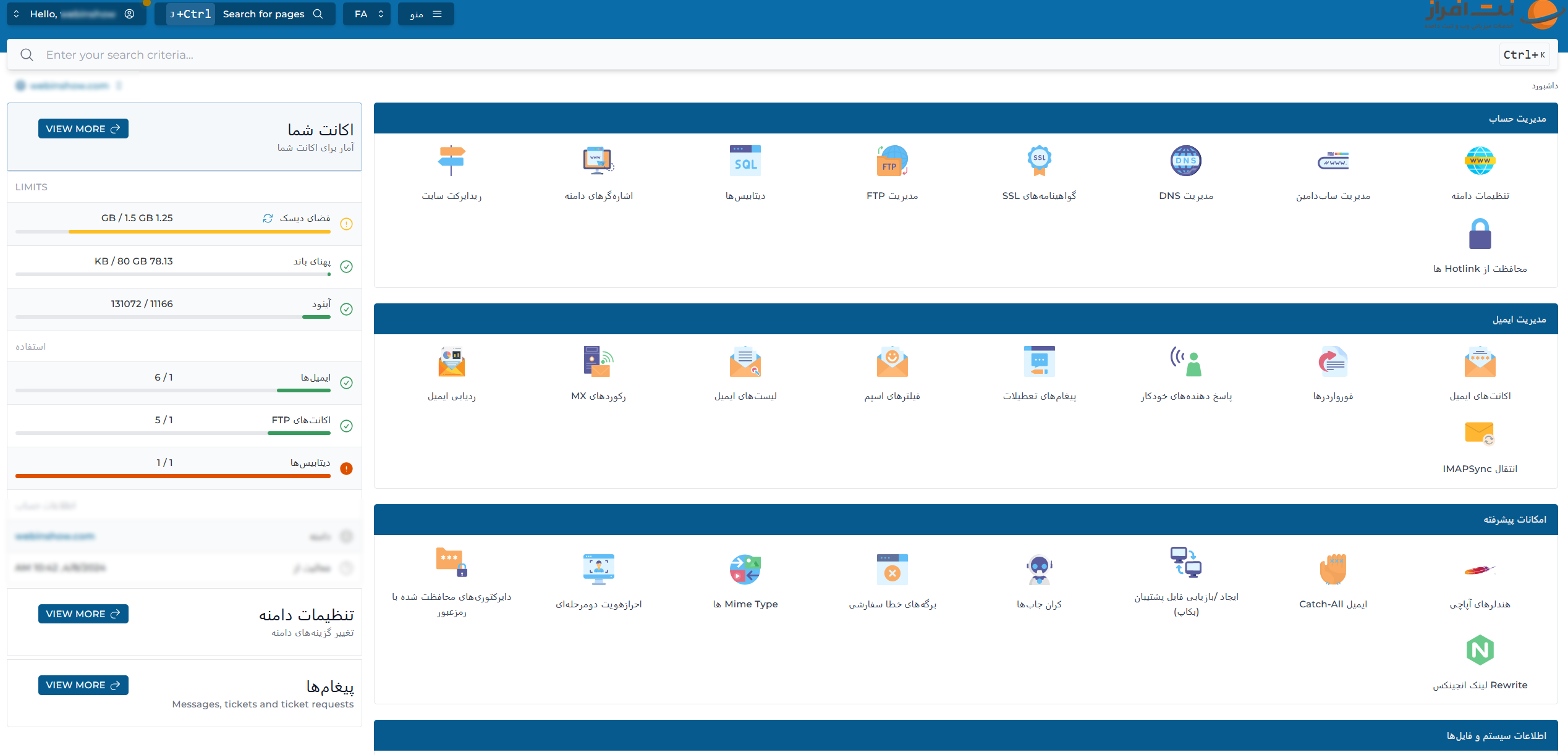1568x755 pixels.
Task: Launch the Cron Jobs robot icon
Action: coord(1039,570)
